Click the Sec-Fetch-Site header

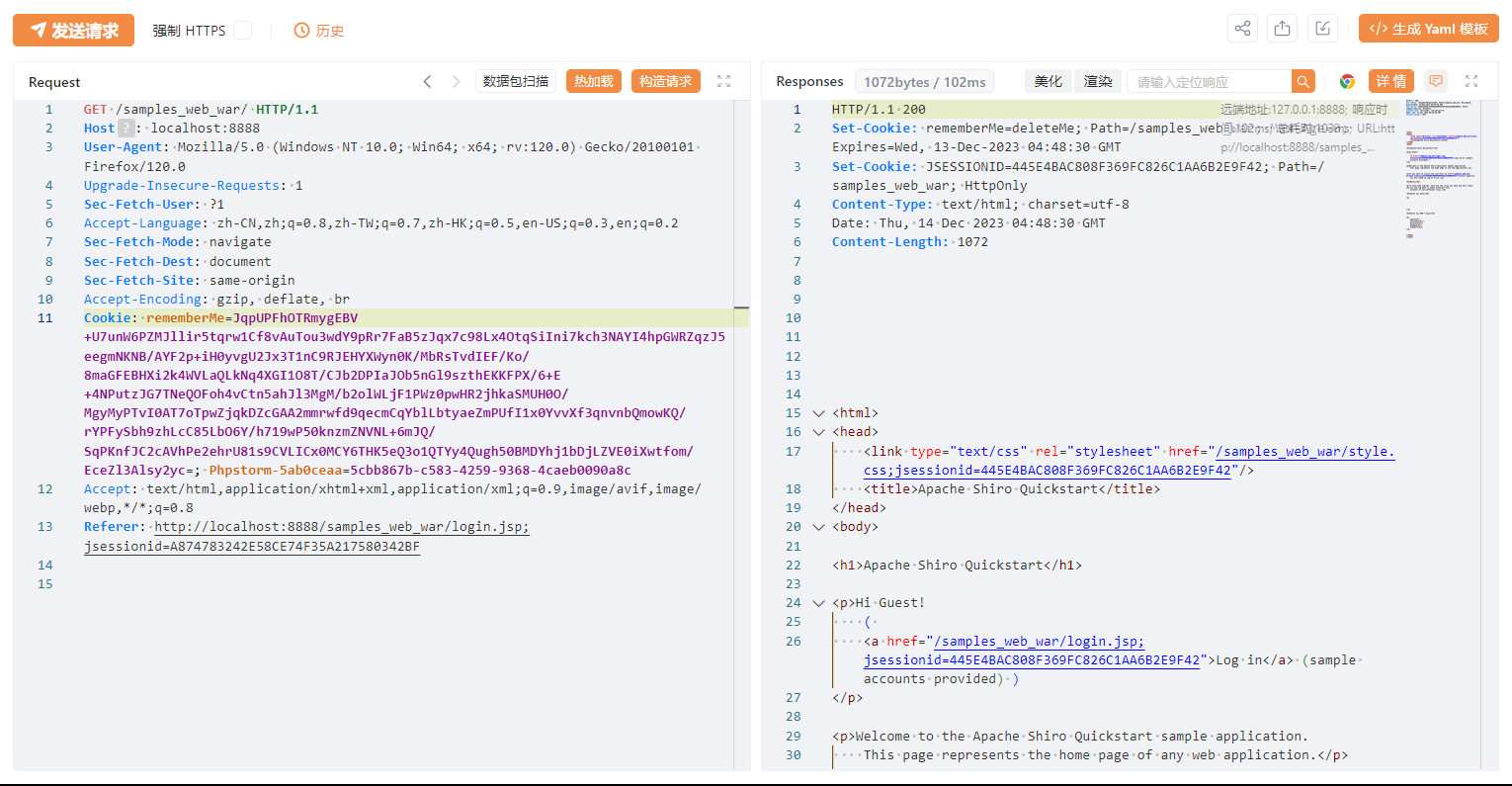(138, 281)
